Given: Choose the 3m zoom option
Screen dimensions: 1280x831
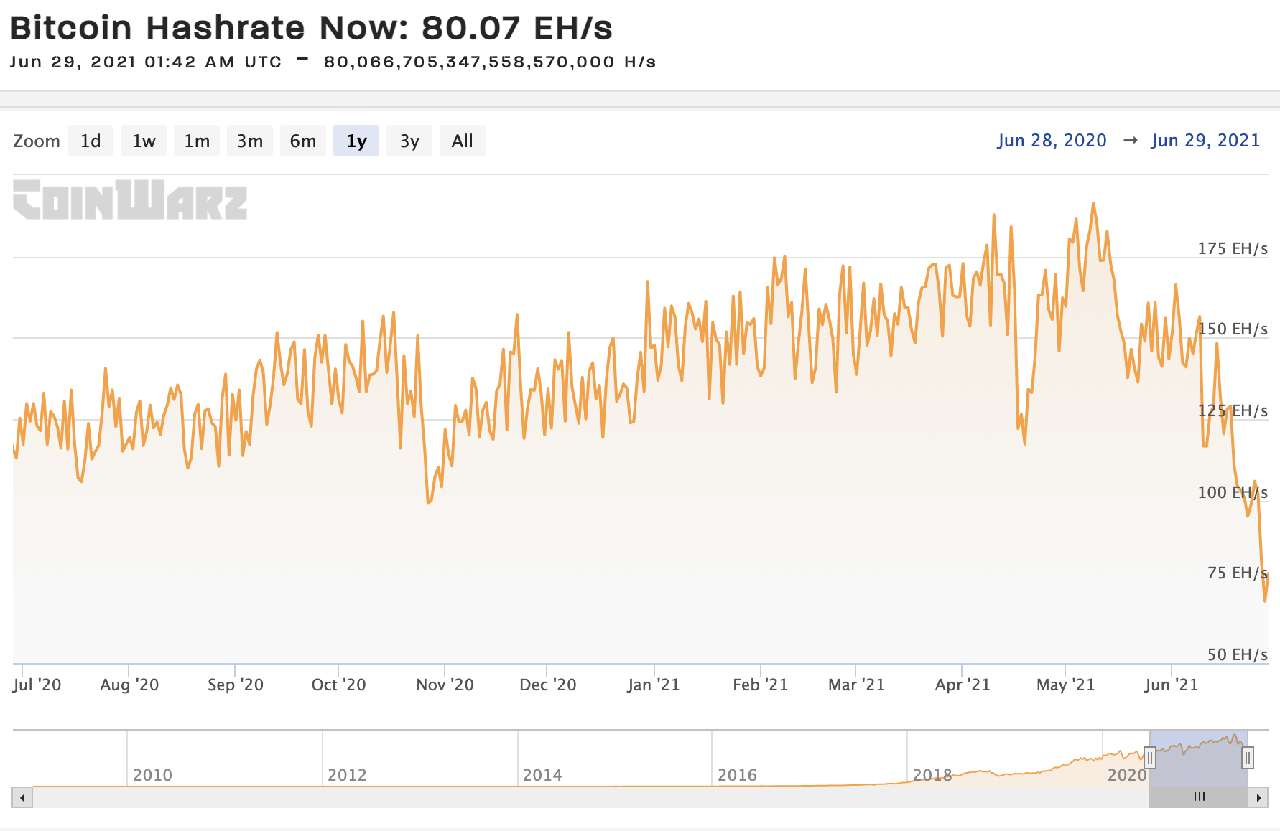Looking at the screenshot, I should pos(250,141).
